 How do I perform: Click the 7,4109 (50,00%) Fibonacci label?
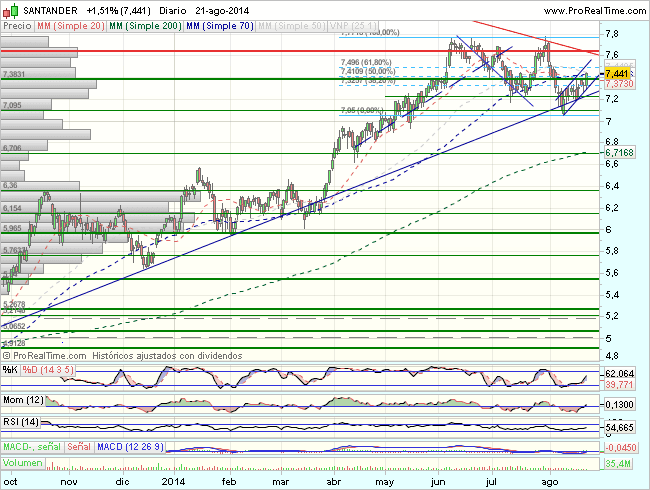click(x=368, y=71)
